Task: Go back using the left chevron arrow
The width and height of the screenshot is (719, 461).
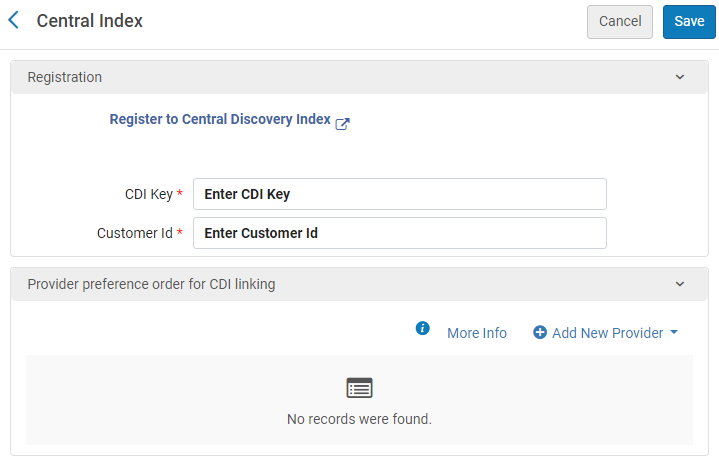Action: pyautogui.click(x=13, y=20)
